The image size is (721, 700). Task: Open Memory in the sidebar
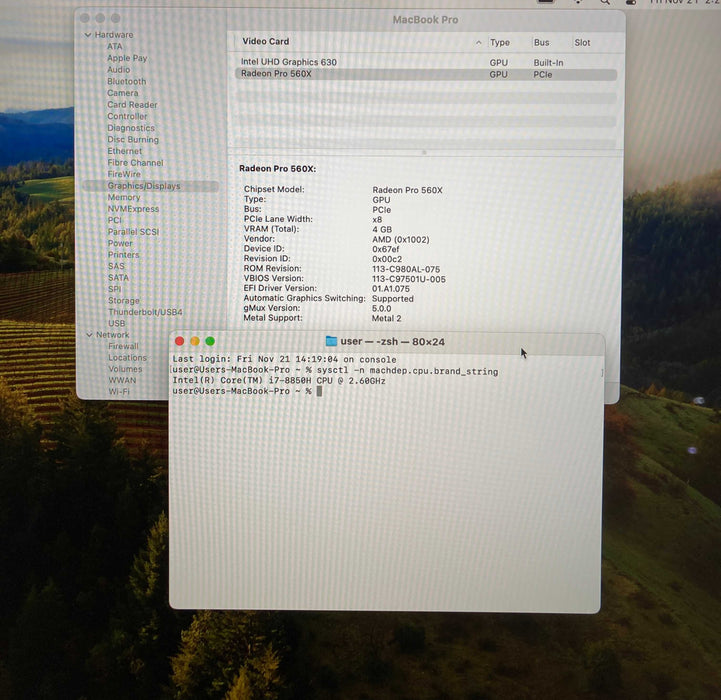[x=124, y=197]
